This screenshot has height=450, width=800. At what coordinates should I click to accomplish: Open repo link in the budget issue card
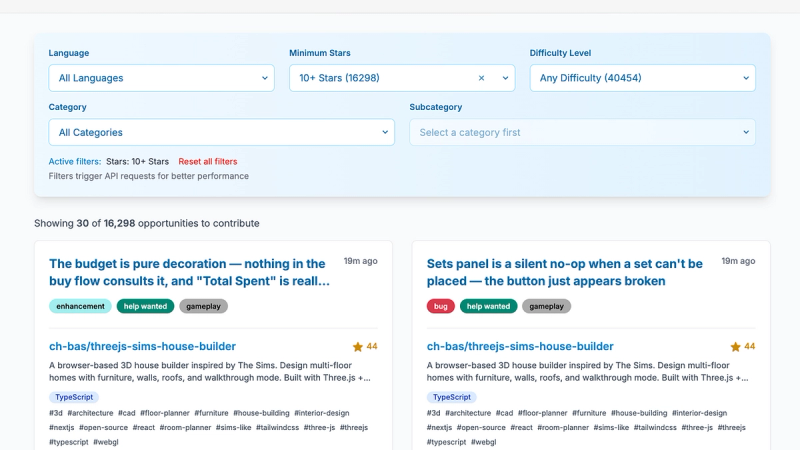(x=142, y=346)
